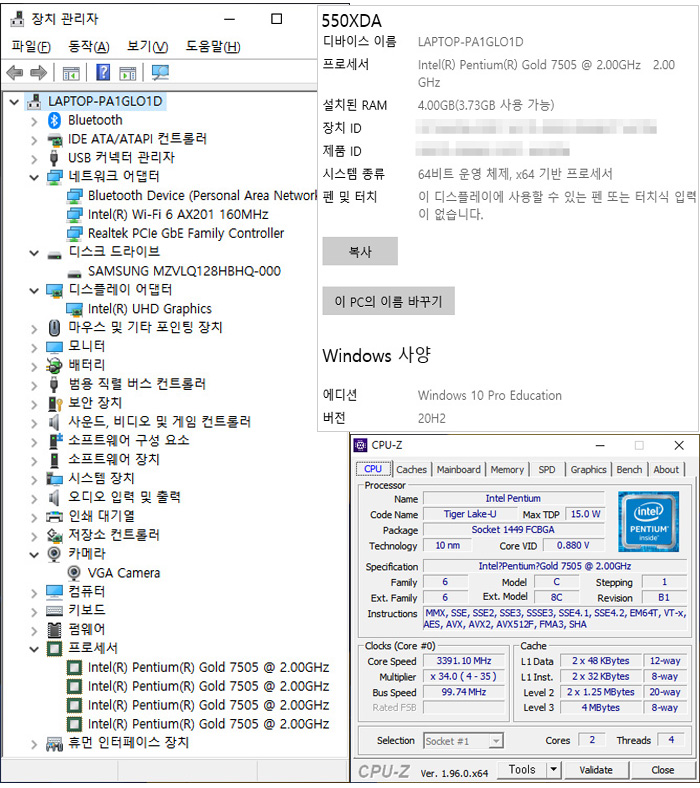700x788 pixels.
Task: Click the Intel Wi-Fi 6 AX201 adapter icon
Action: click(x=74, y=215)
